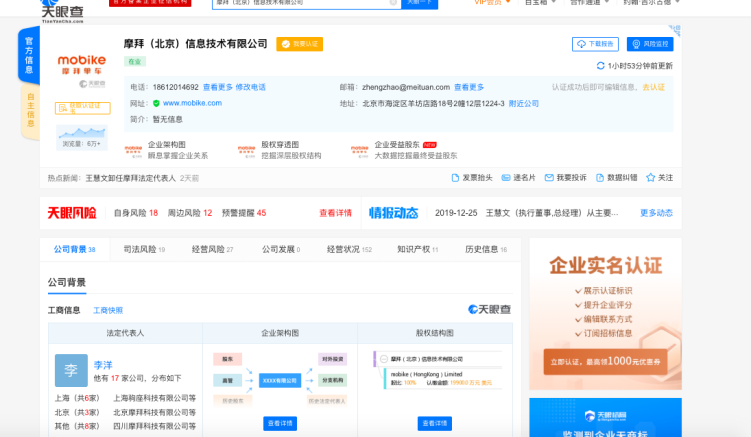Switch to 公司背景 tab

click(74, 249)
